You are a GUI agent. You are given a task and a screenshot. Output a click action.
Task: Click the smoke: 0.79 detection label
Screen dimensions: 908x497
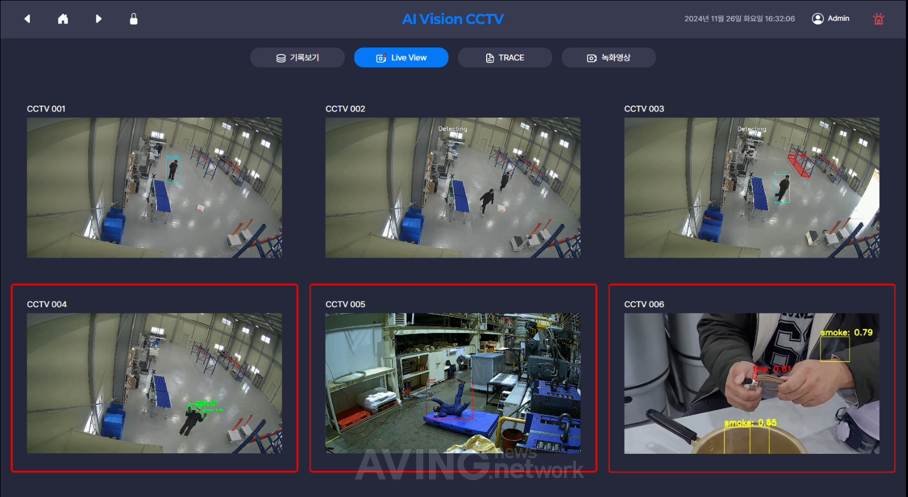tap(847, 332)
